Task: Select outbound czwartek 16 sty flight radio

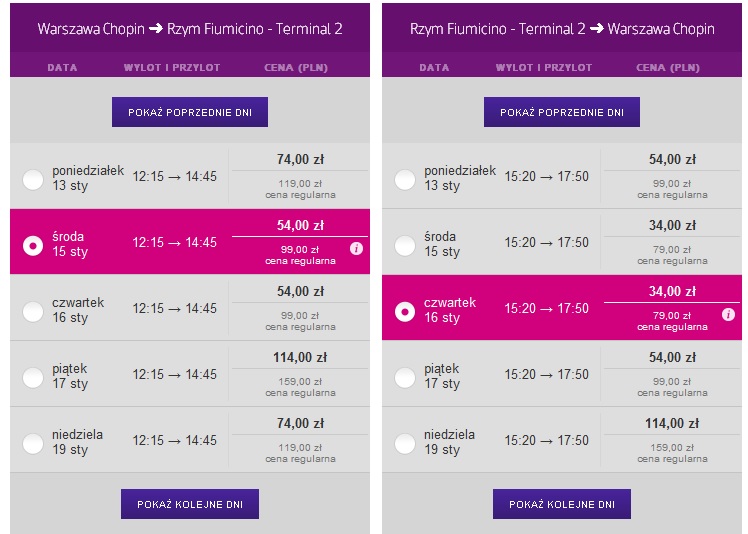Action: coord(33,312)
